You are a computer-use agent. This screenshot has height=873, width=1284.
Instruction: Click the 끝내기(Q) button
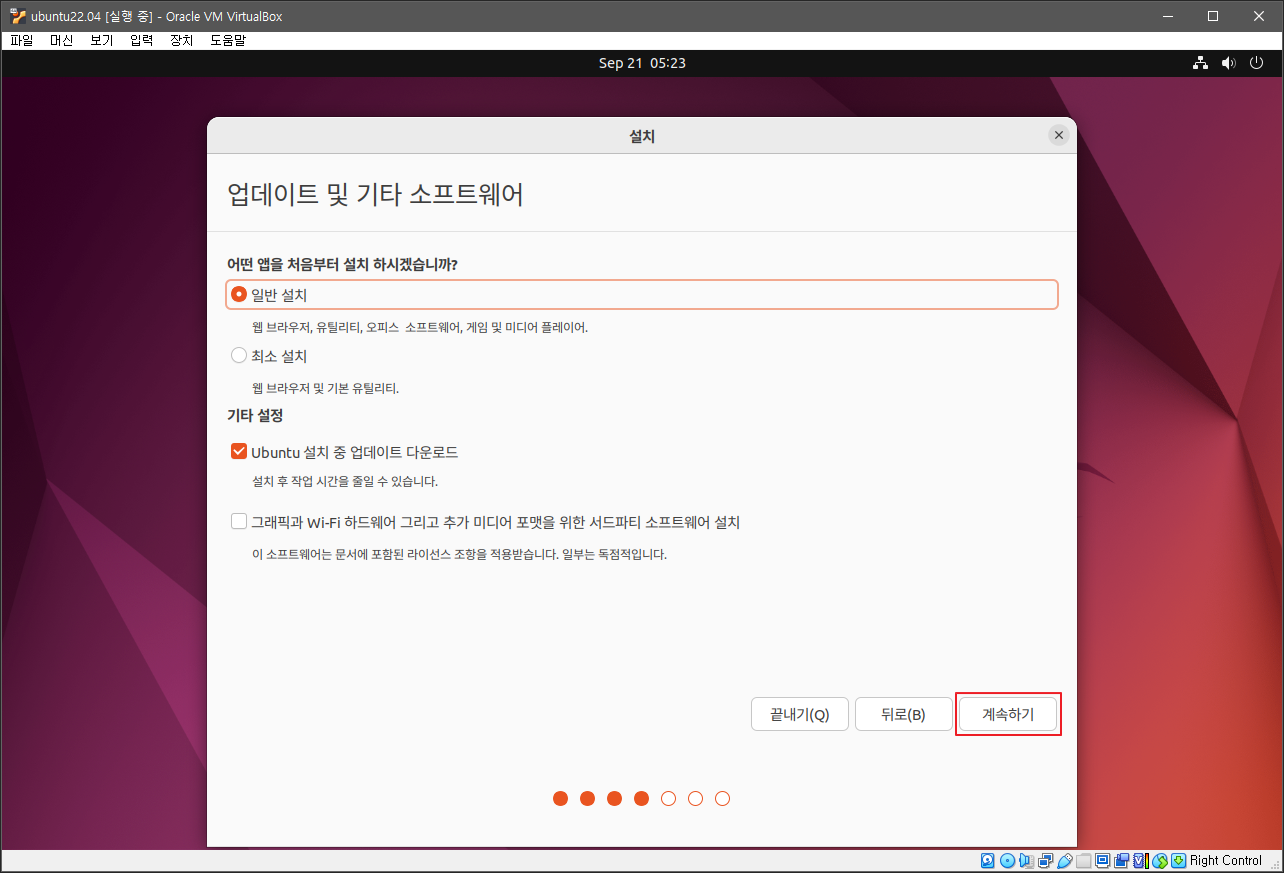pyautogui.click(x=800, y=714)
